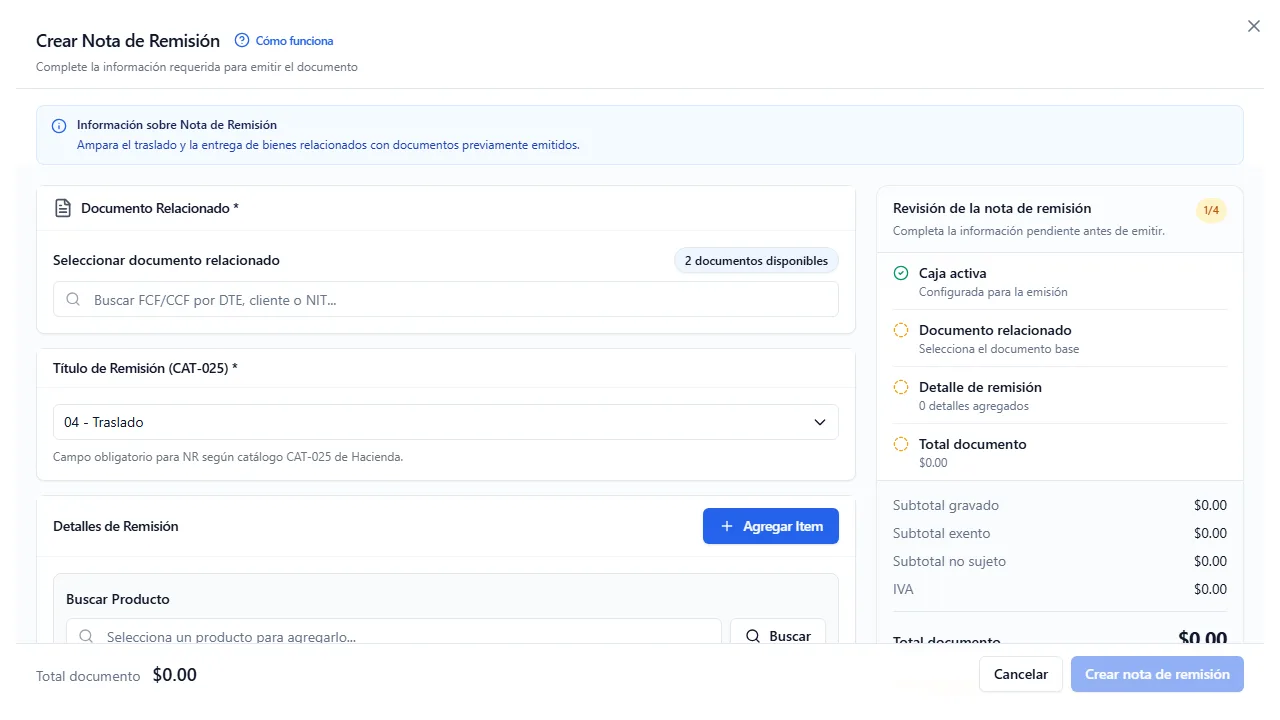Click the pending circle icon for Documento relacionado

[x=901, y=330]
